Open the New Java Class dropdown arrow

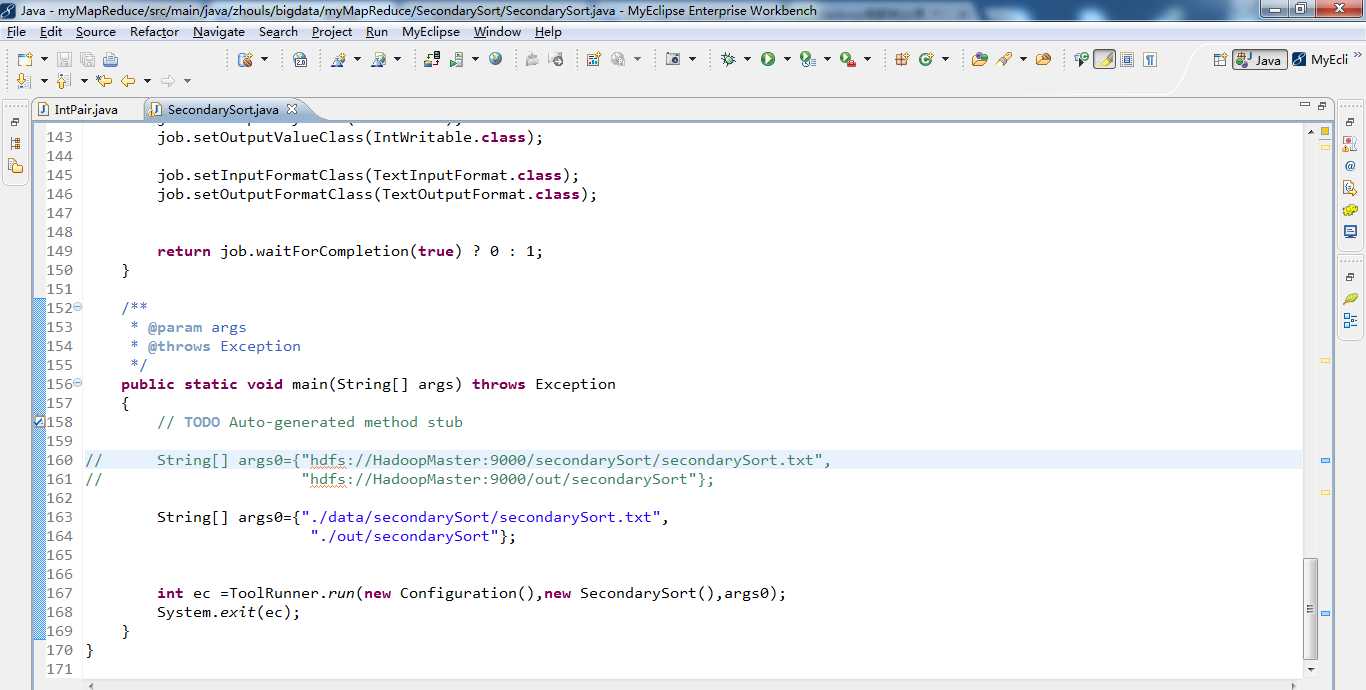(x=945, y=59)
